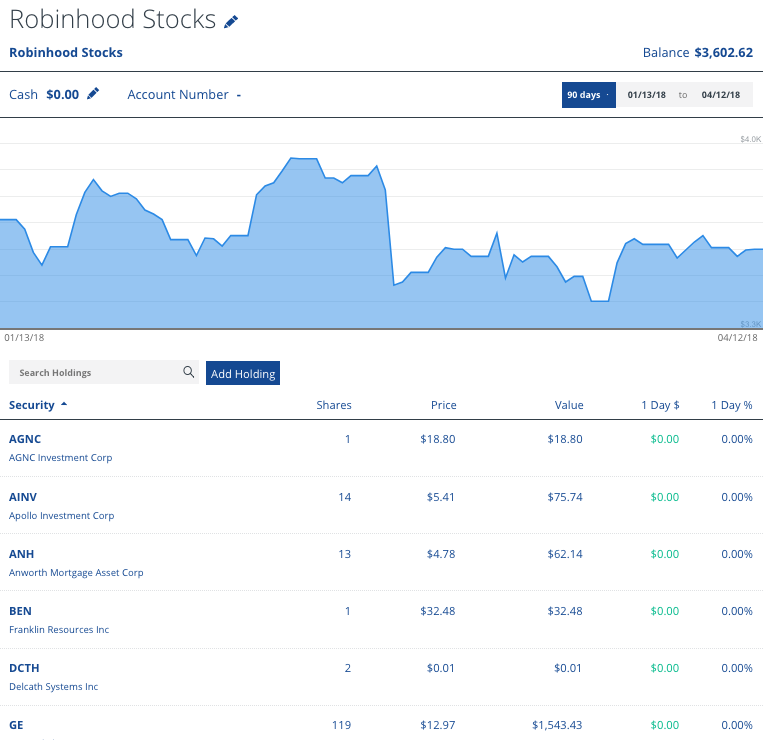Sort holdings by Price column
Viewport: 779px width, 740px height.
point(444,405)
